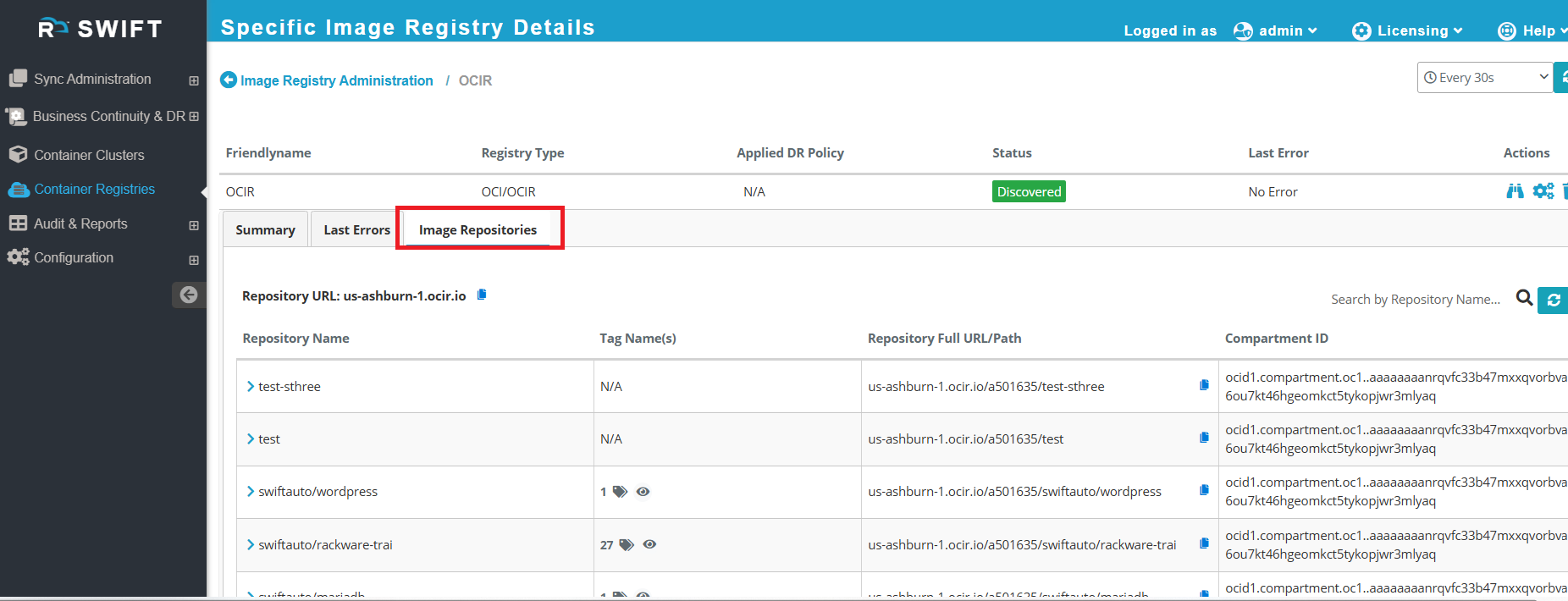This screenshot has width=1568, height=601.
Task: Click Audit & Reports table icon
Action: coord(18,223)
